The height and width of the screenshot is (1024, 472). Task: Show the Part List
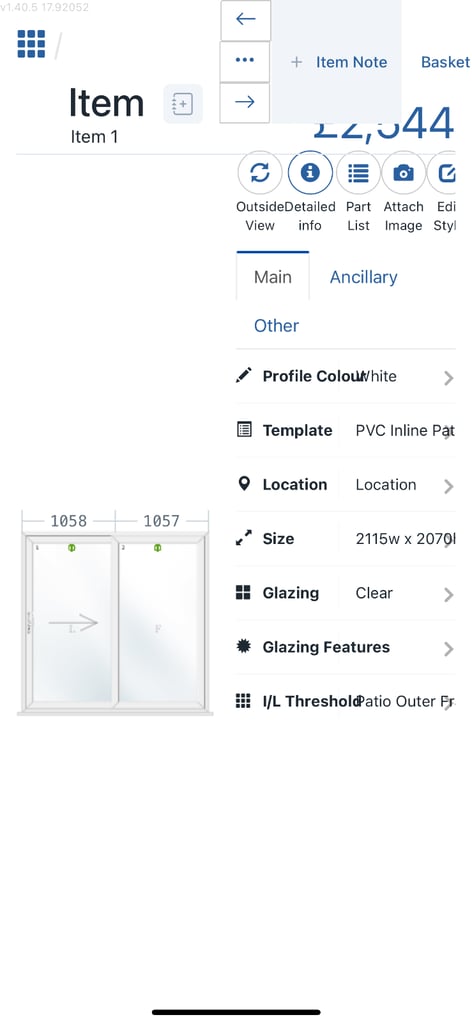358,173
